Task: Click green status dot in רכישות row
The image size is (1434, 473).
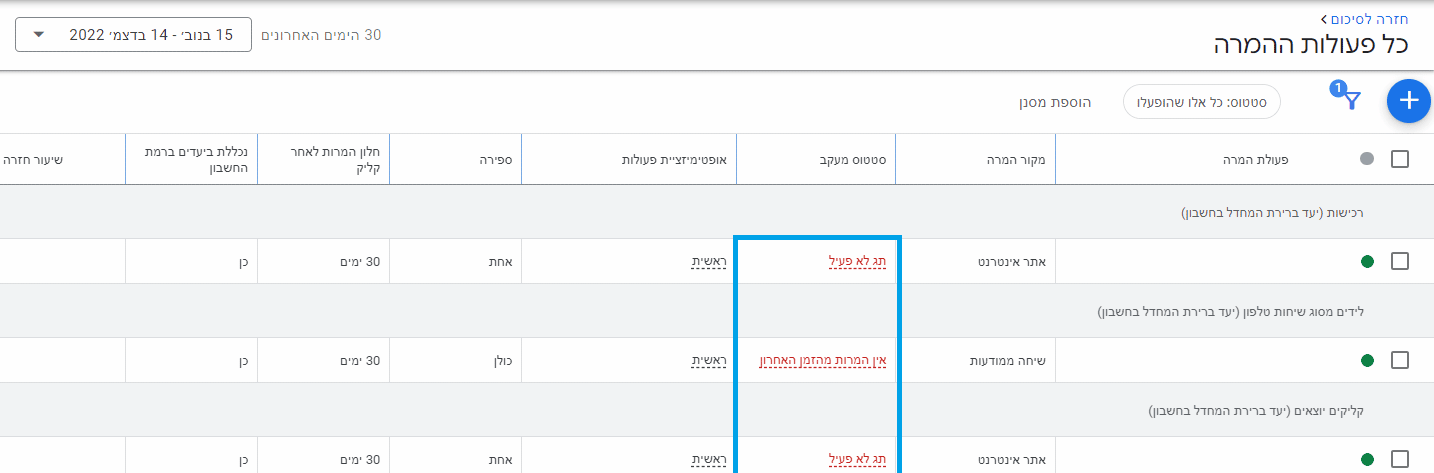Action: coord(1367,261)
